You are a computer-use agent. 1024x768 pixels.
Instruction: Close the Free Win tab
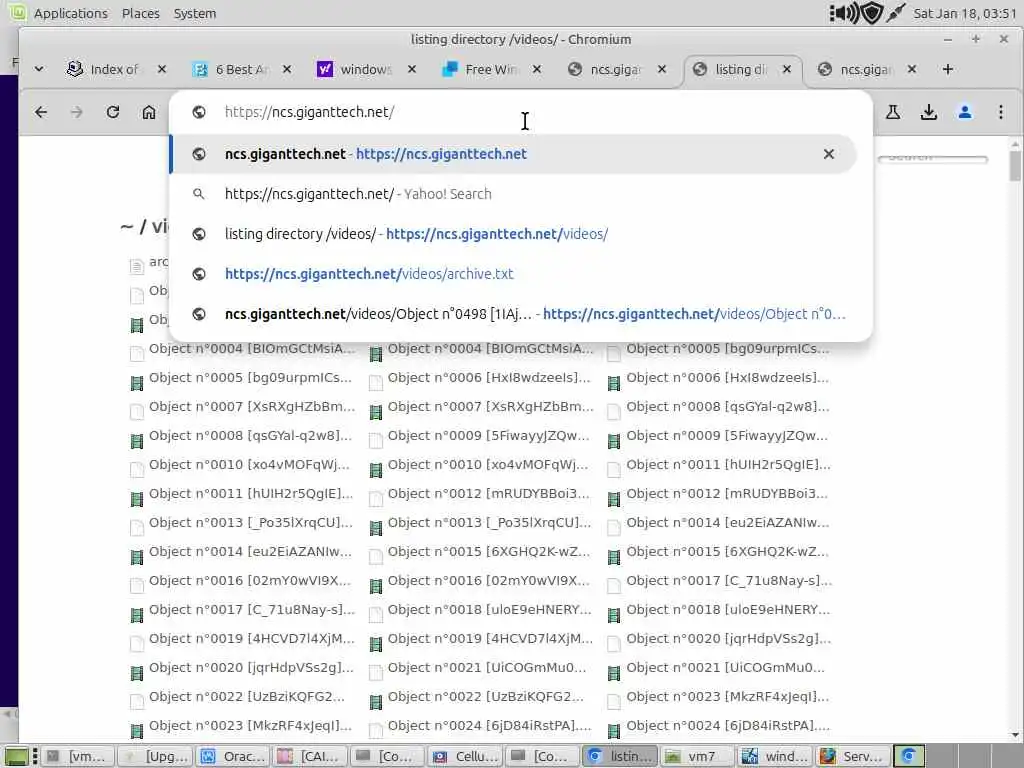point(537,69)
